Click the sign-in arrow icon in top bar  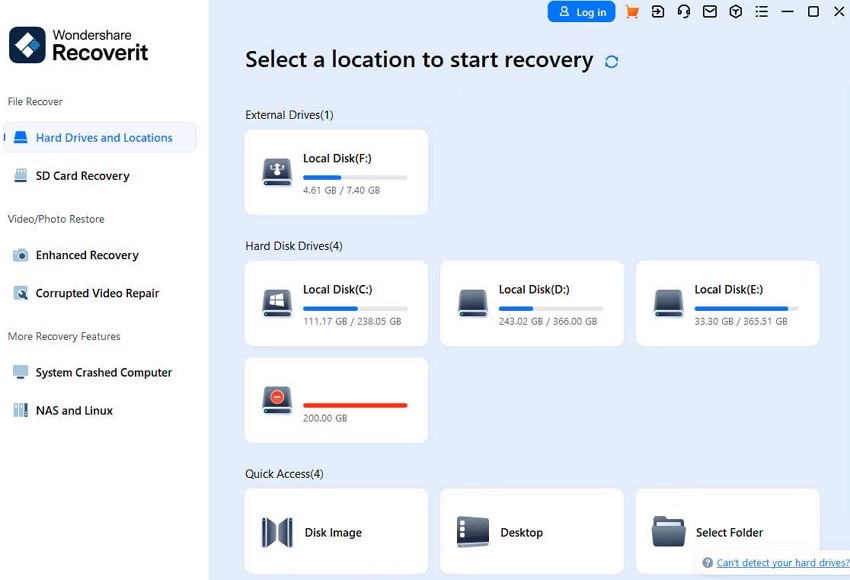point(658,12)
